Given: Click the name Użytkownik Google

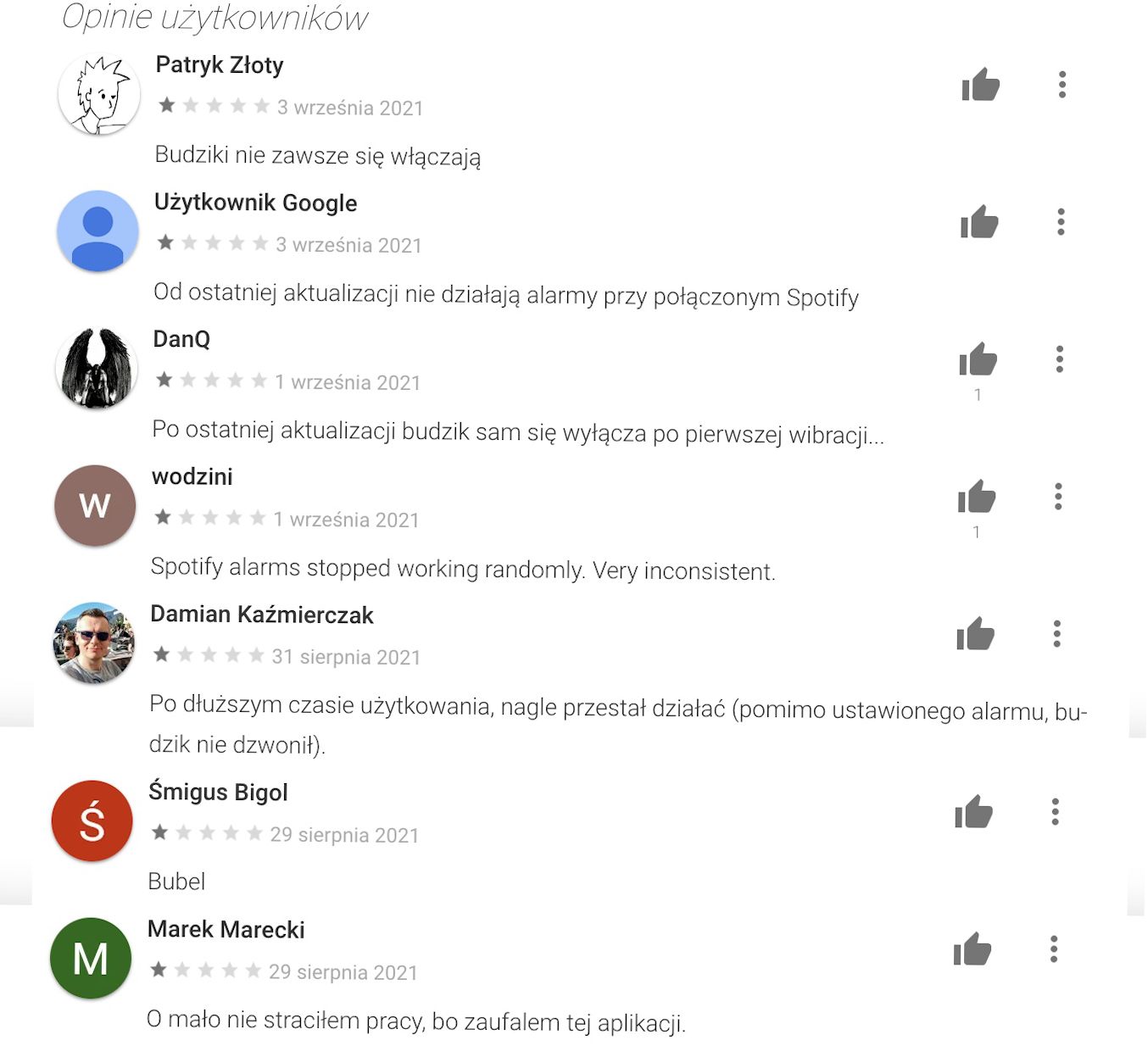Looking at the screenshot, I should [x=255, y=203].
